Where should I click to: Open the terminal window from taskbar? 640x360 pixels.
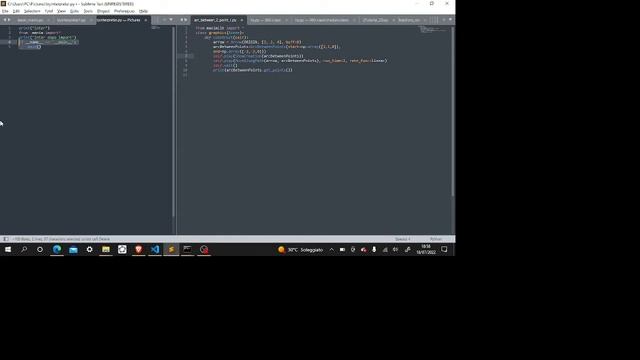point(187,249)
